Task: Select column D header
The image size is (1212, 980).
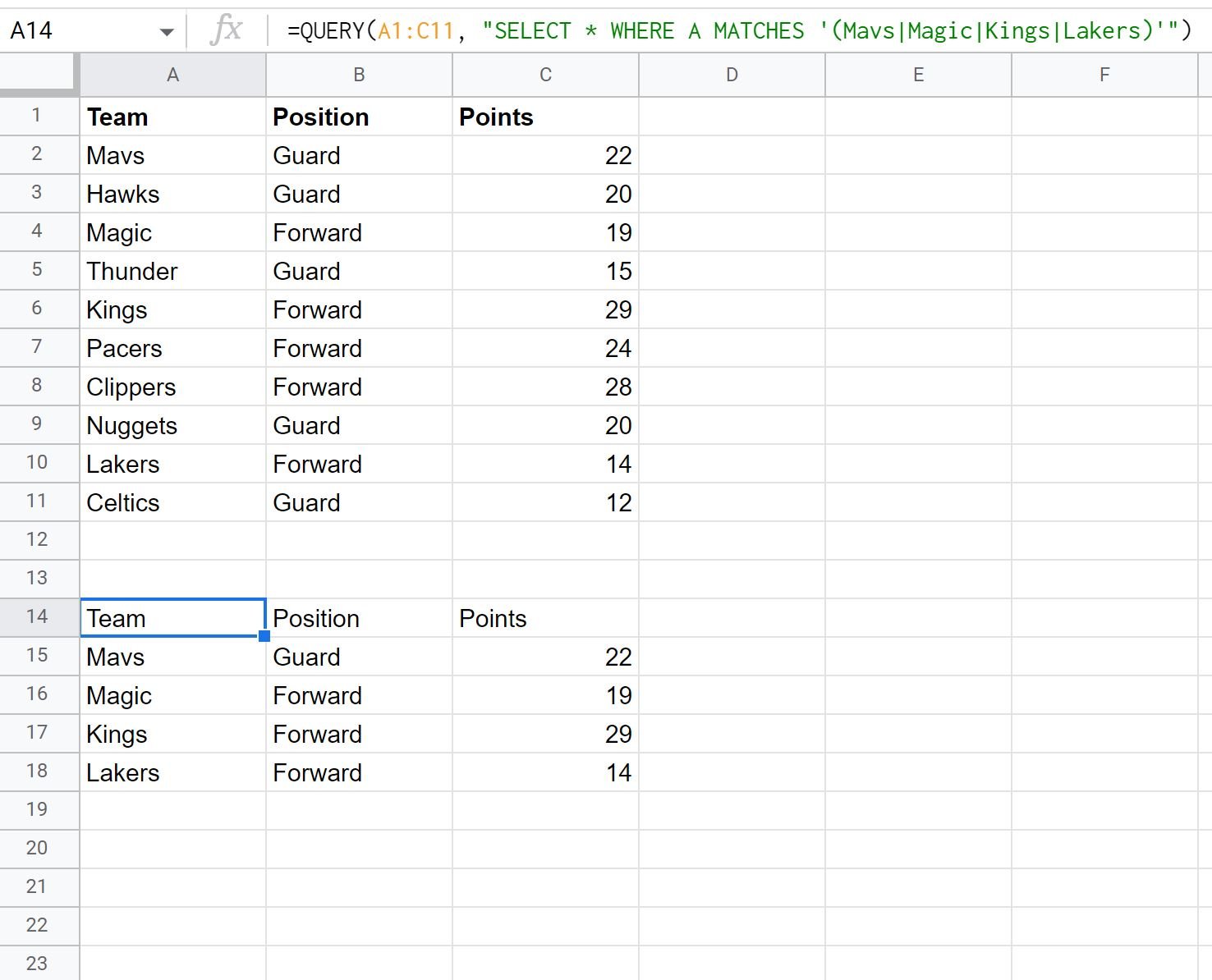Action: tap(732, 76)
